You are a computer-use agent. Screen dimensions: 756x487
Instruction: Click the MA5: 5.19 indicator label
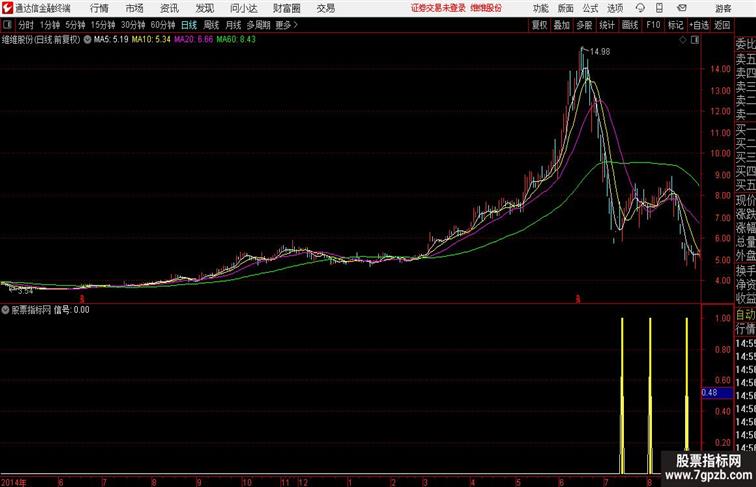111,40
